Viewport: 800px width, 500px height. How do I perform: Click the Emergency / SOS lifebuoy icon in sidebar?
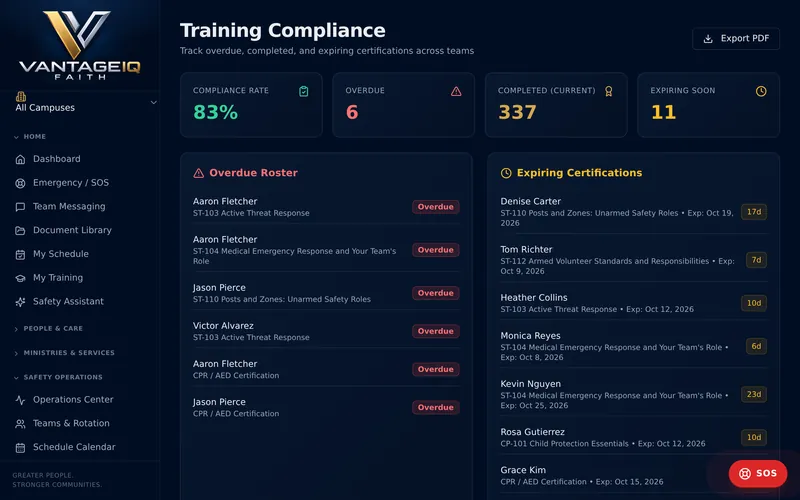(x=20, y=183)
